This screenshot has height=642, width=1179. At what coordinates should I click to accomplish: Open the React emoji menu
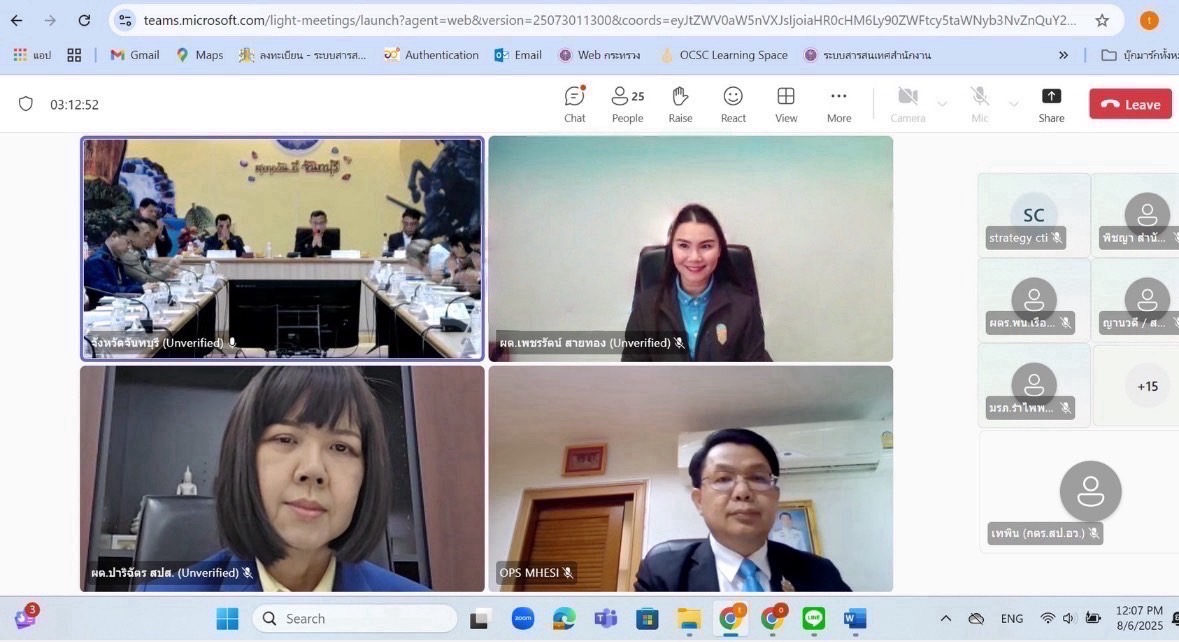(733, 104)
